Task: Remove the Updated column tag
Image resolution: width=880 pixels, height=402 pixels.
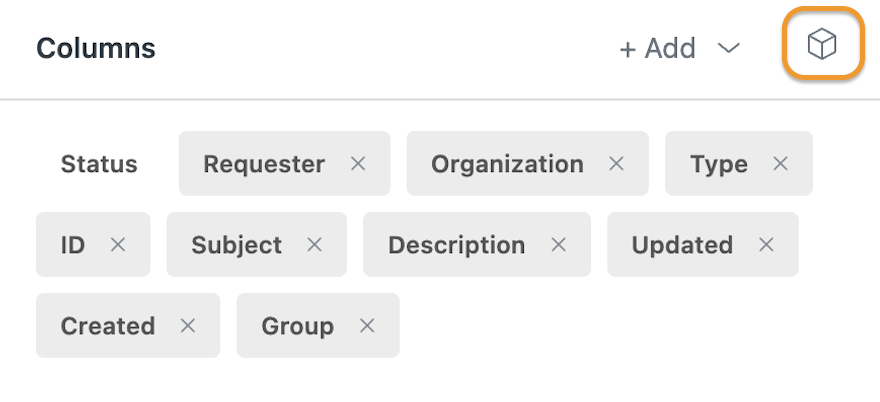Action: (766, 245)
